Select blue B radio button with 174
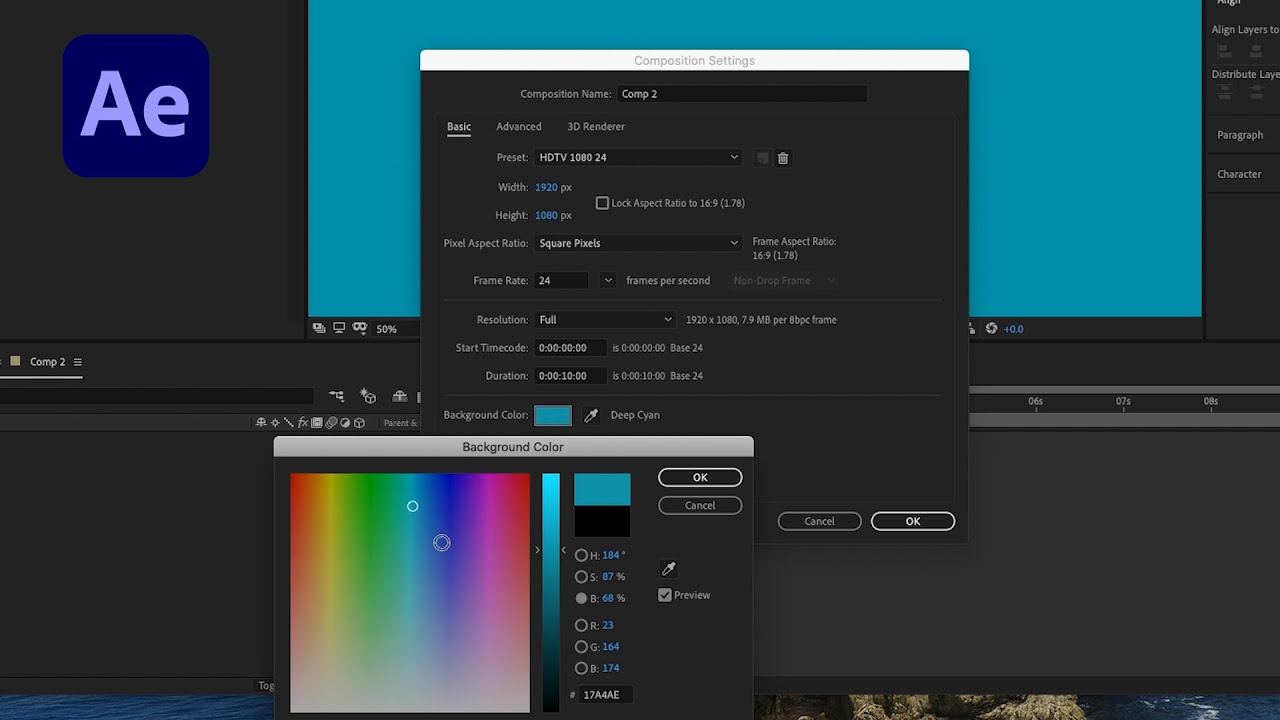This screenshot has width=1280, height=720. pyautogui.click(x=581, y=668)
